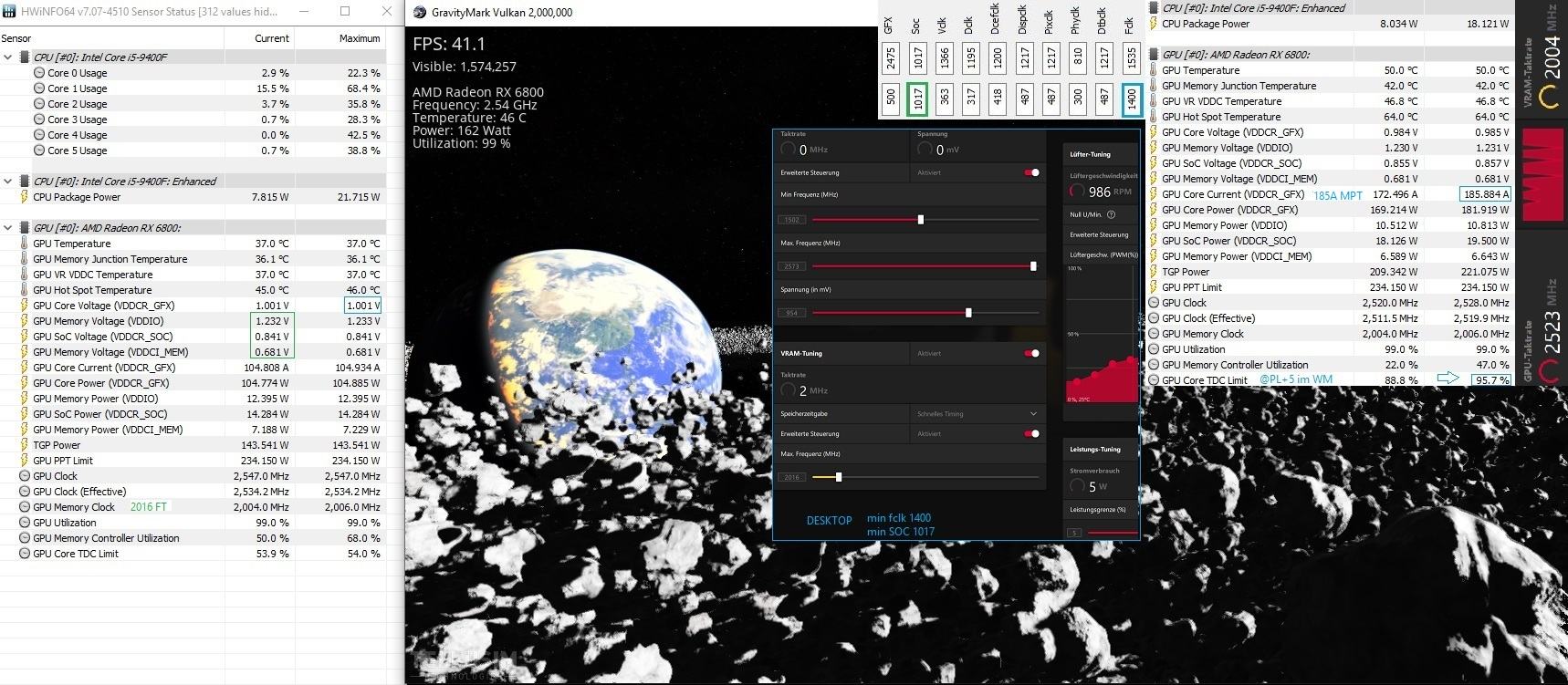The image size is (1568, 685).
Task: Click the highlighted Fclk value 1400 in clock table
Action: click(1132, 99)
